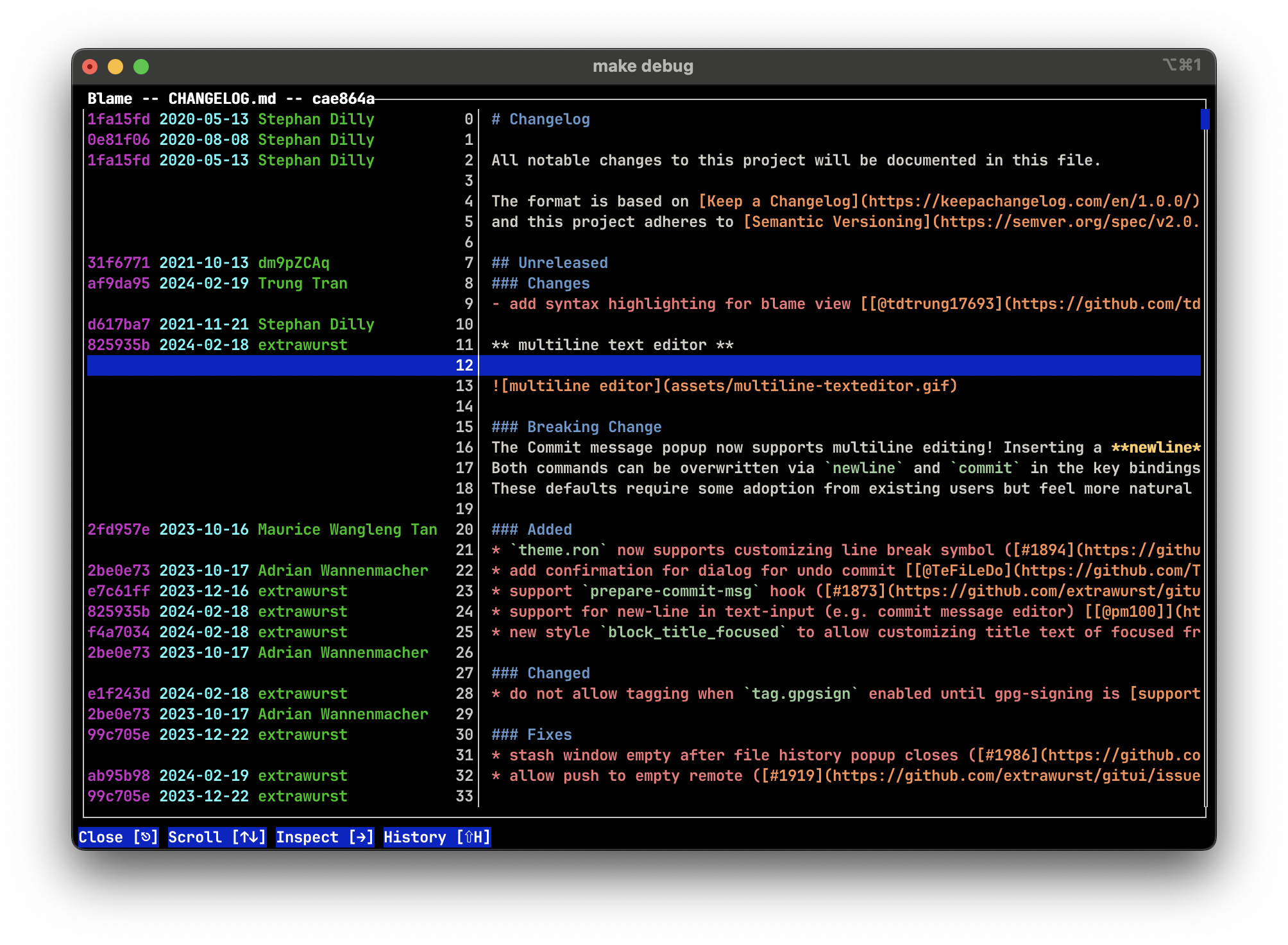
Task: Click commit hash af9da95 by Trung Tran
Action: [119, 283]
